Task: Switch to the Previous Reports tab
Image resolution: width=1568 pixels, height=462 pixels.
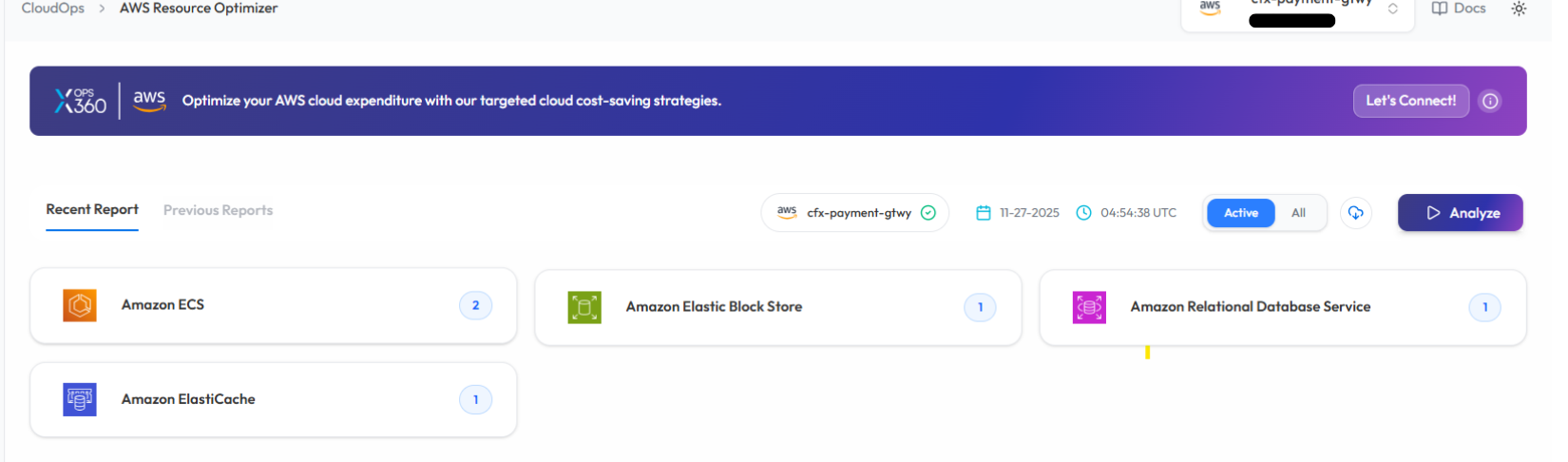Action: pyautogui.click(x=218, y=210)
